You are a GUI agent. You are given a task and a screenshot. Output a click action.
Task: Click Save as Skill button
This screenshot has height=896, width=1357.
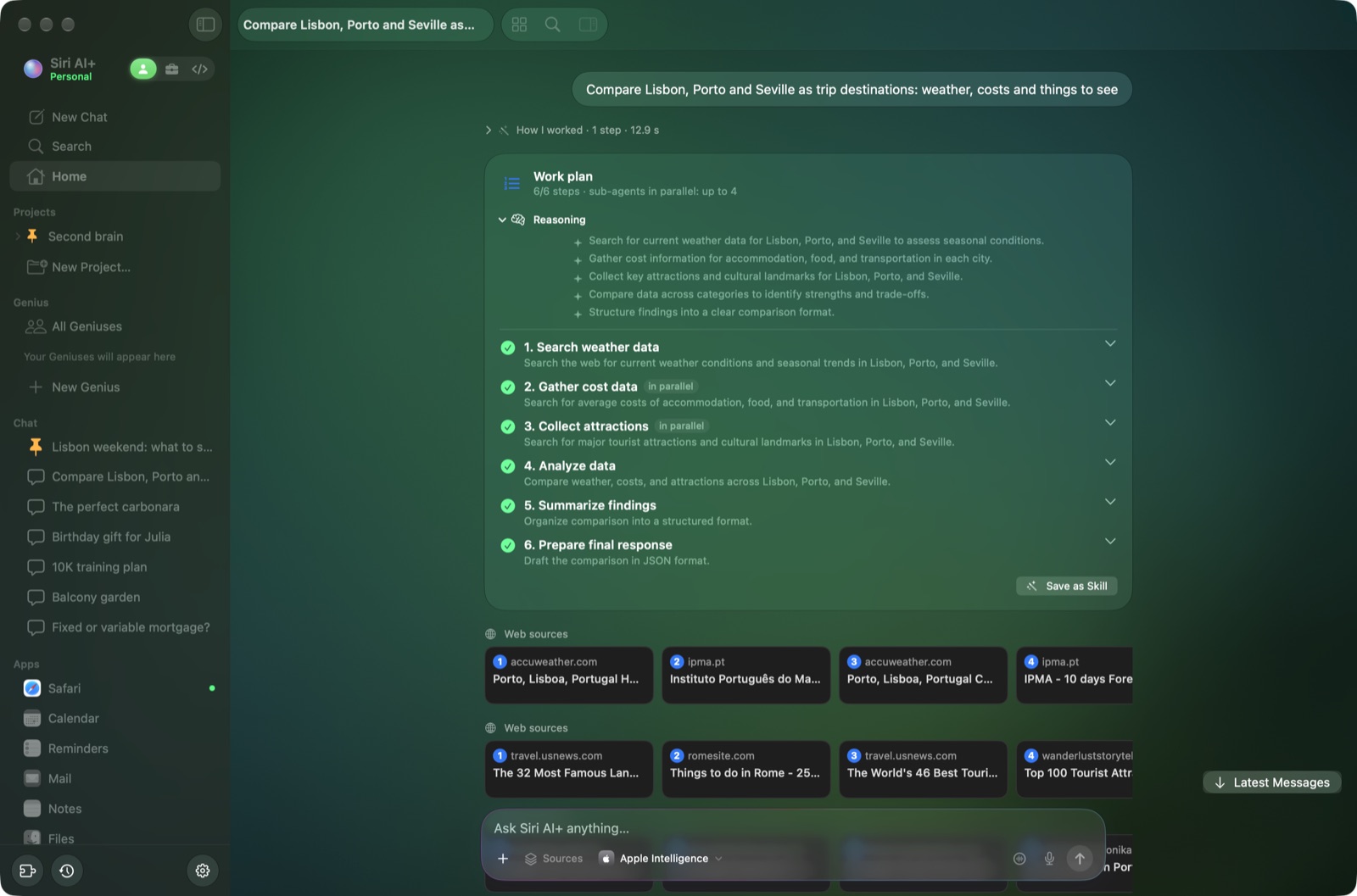[1067, 586]
